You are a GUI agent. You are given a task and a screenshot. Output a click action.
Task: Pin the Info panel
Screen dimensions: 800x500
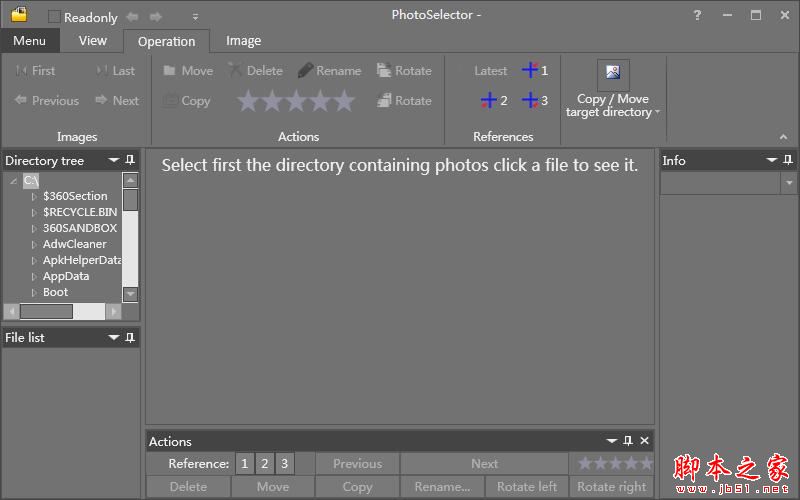(788, 160)
